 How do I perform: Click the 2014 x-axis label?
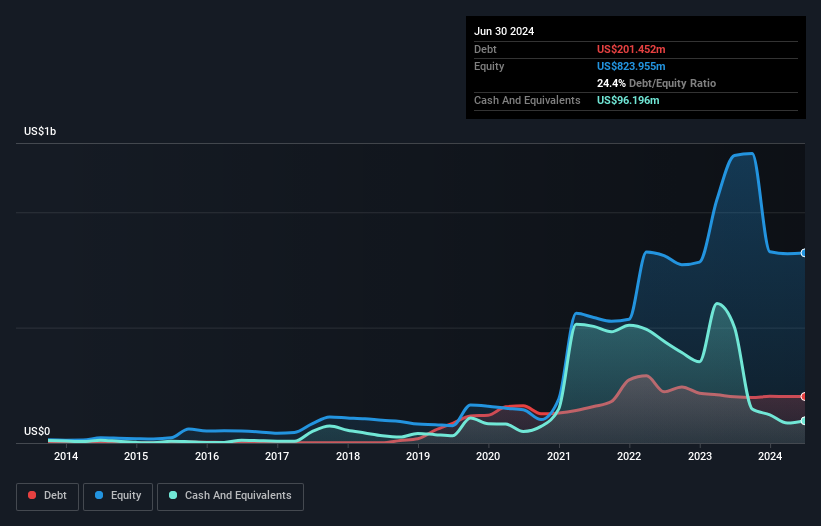[66, 456]
